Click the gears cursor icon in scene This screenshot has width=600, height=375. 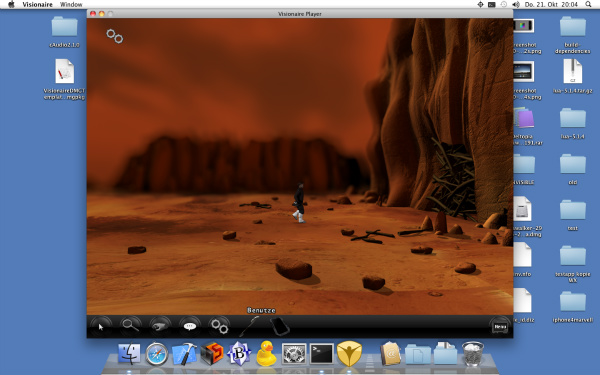114,36
